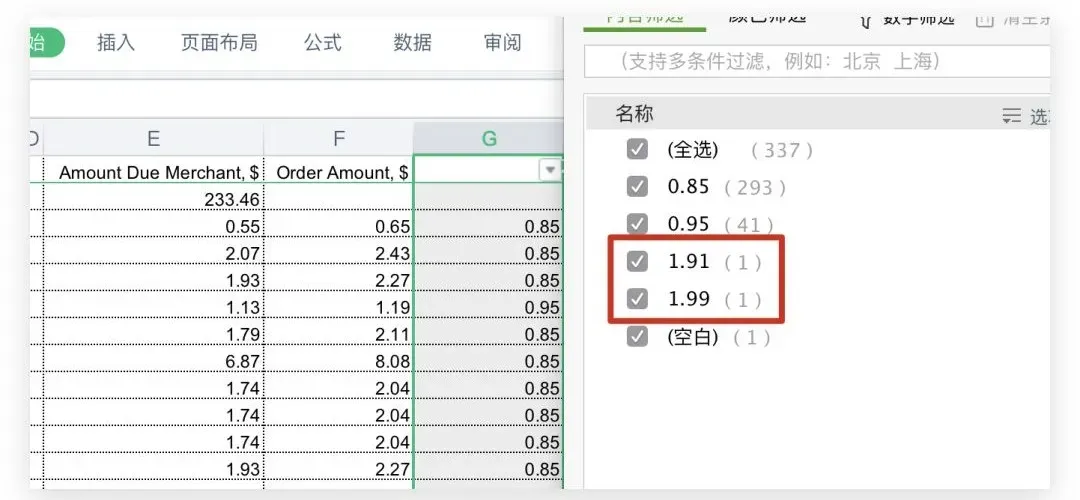
Task: Switch to the 颜色筛选 tab
Action: (x=768, y=16)
